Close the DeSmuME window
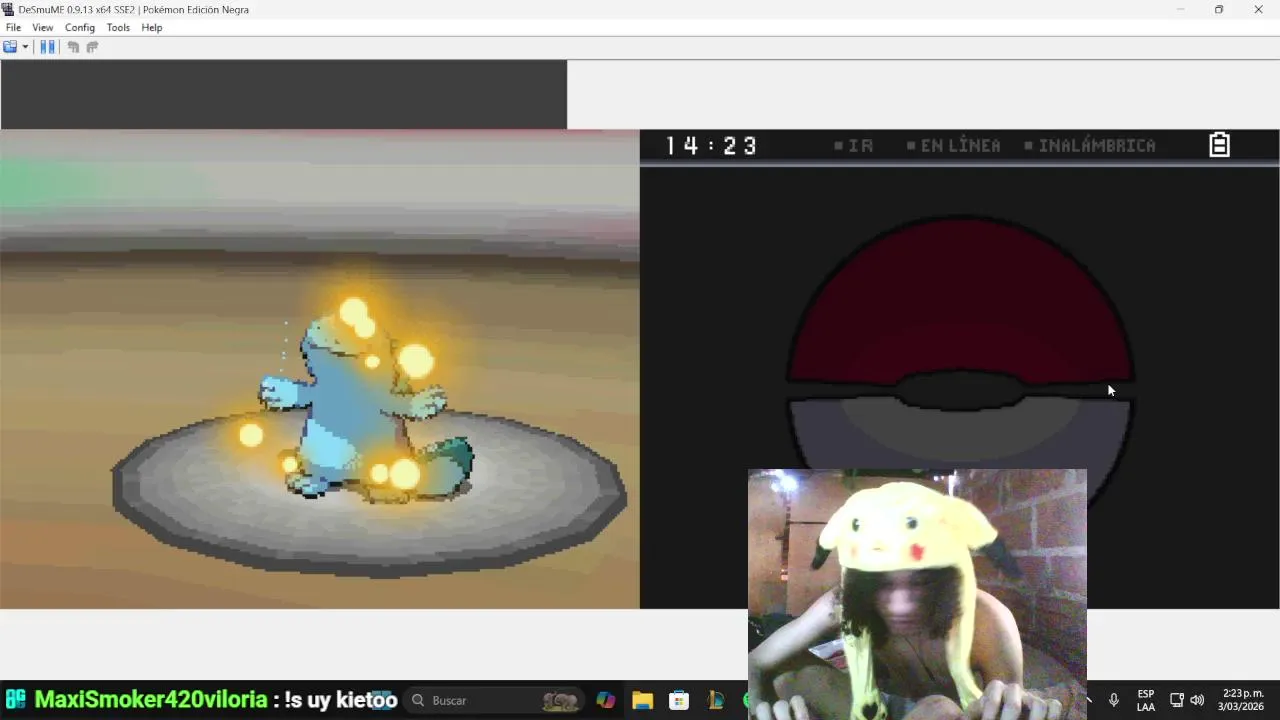The image size is (1280, 720). (x=1258, y=9)
